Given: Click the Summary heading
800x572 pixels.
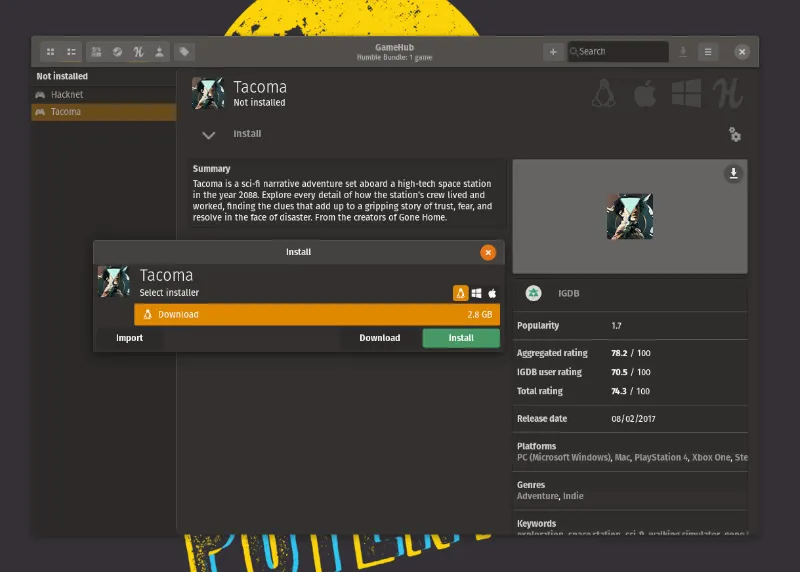Looking at the screenshot, I should click(211, 169).
